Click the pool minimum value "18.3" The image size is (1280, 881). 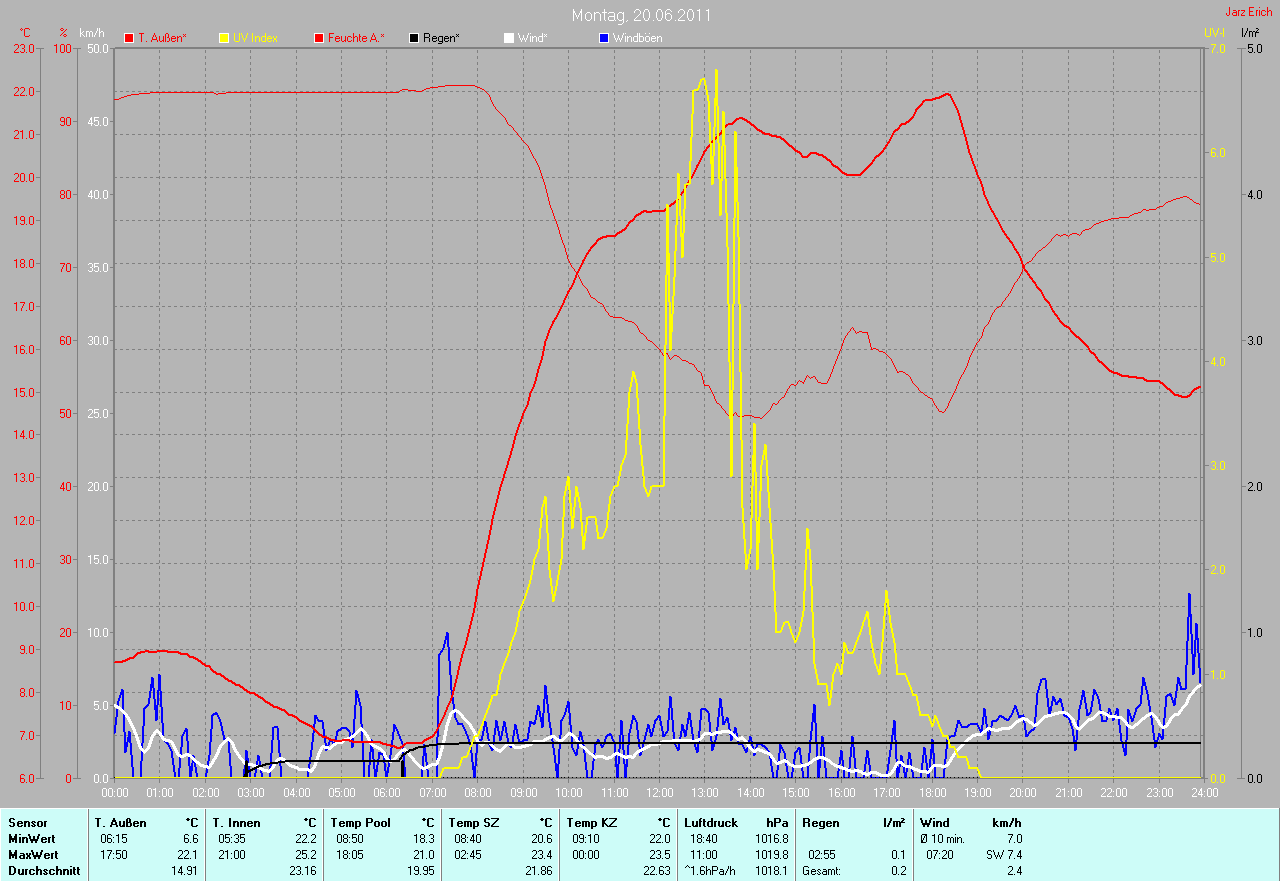(424, 839)
